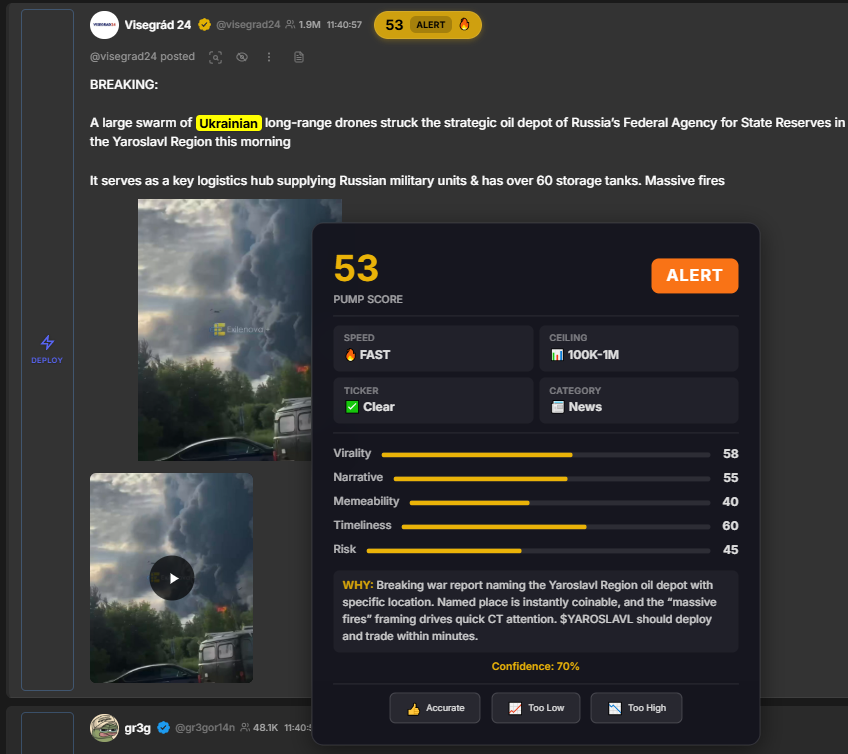Open the @visegrad24 handle at post top

tap(248, 25)
